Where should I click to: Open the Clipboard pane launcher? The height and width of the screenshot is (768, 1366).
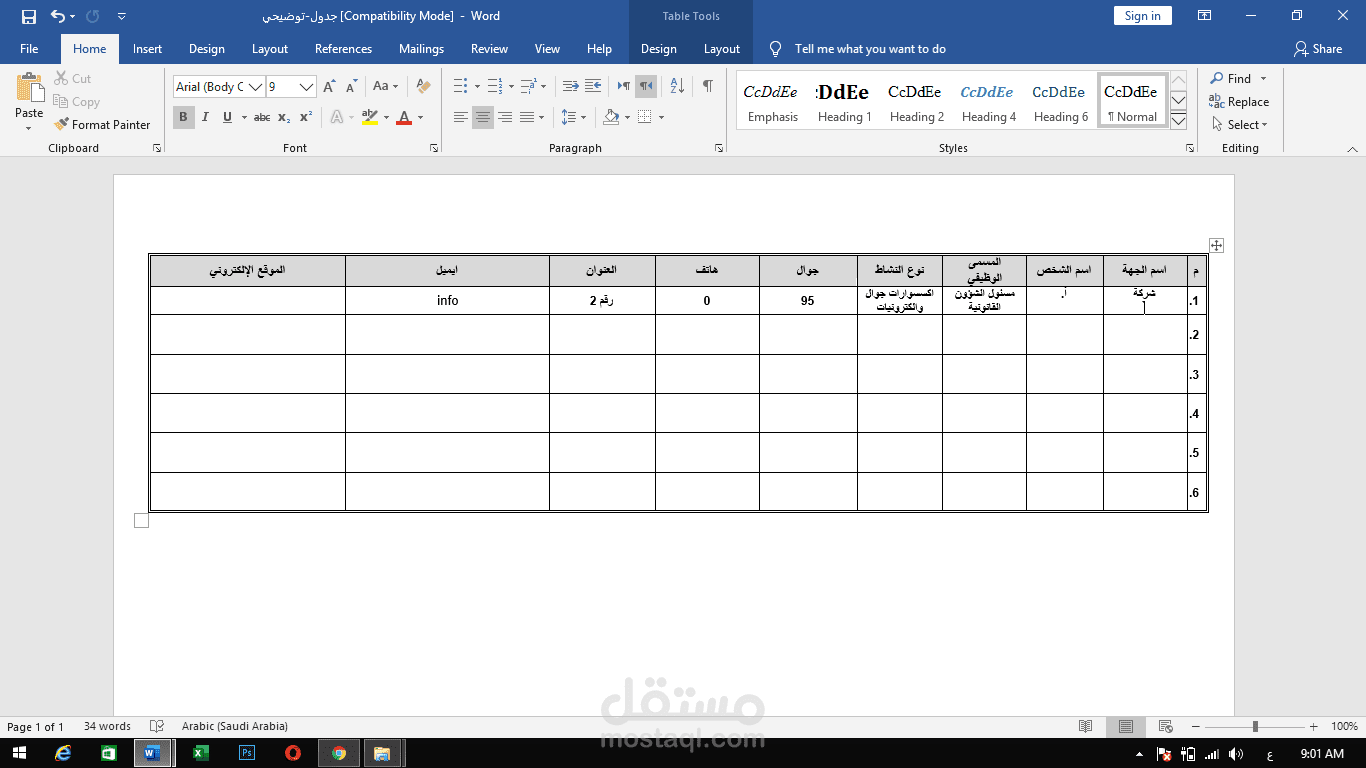[x=157, y=148]
